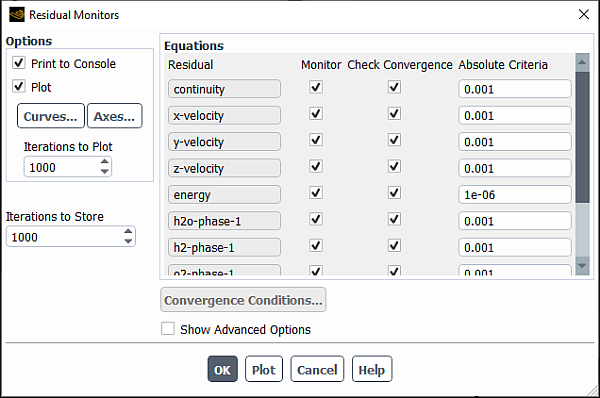The image size is (600, 398).
Task: Increase Iterations to Store with up arrow
Action: click(128, 232)
